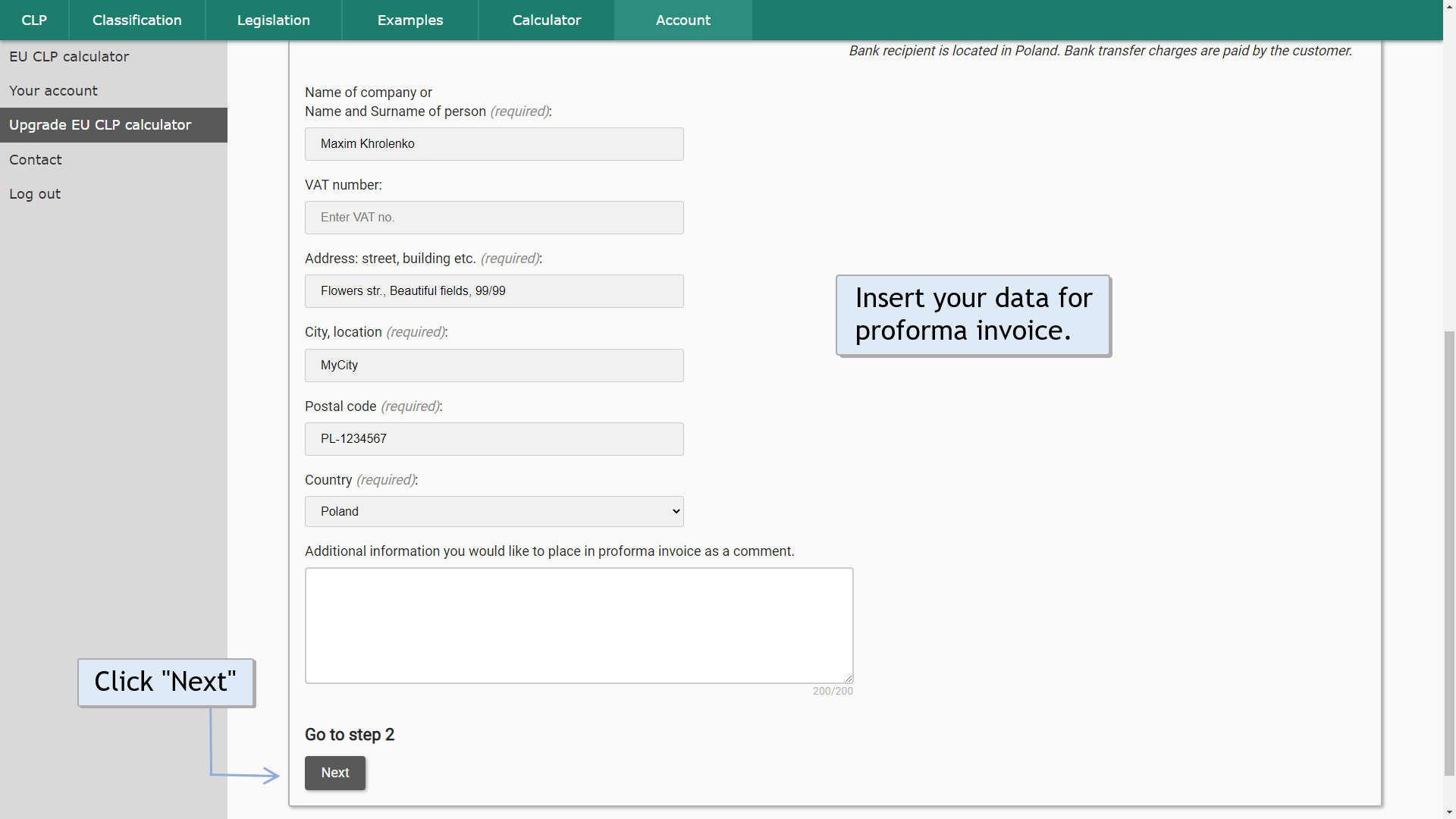Open EU CLP calculator in sidebar
This screenshot has height=819, width=1456.
(x=114, y=57)
